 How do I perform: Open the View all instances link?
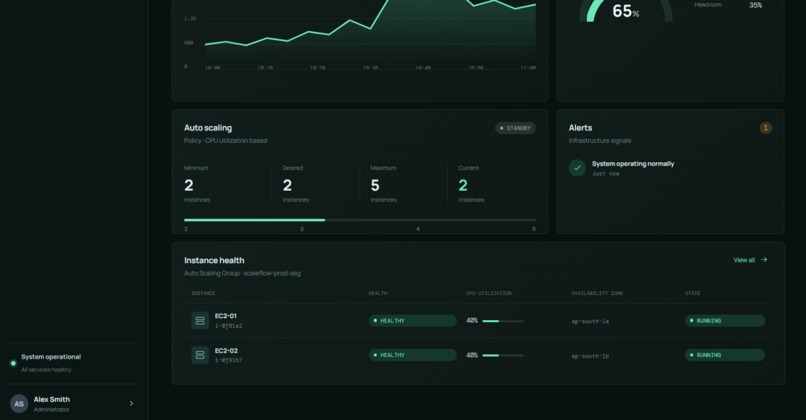(750, 260)
